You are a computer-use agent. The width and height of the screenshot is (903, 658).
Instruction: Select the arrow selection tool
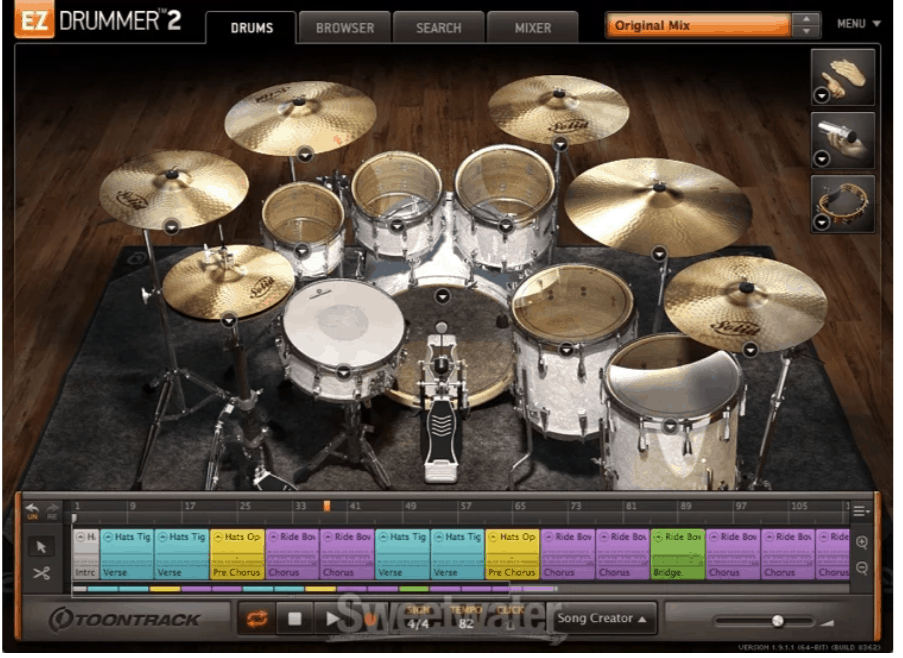pyautogui.click(x=40, y=545)
